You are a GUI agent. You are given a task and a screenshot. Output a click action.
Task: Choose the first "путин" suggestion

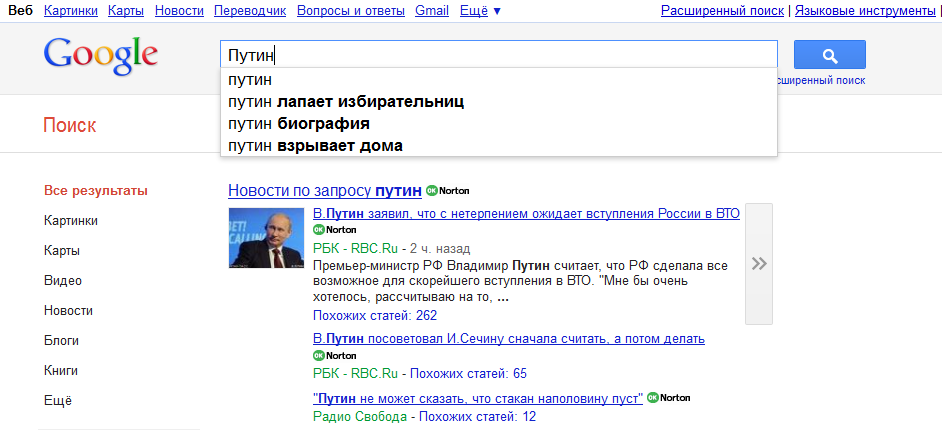pyautogui.click(x=250, y=80)
